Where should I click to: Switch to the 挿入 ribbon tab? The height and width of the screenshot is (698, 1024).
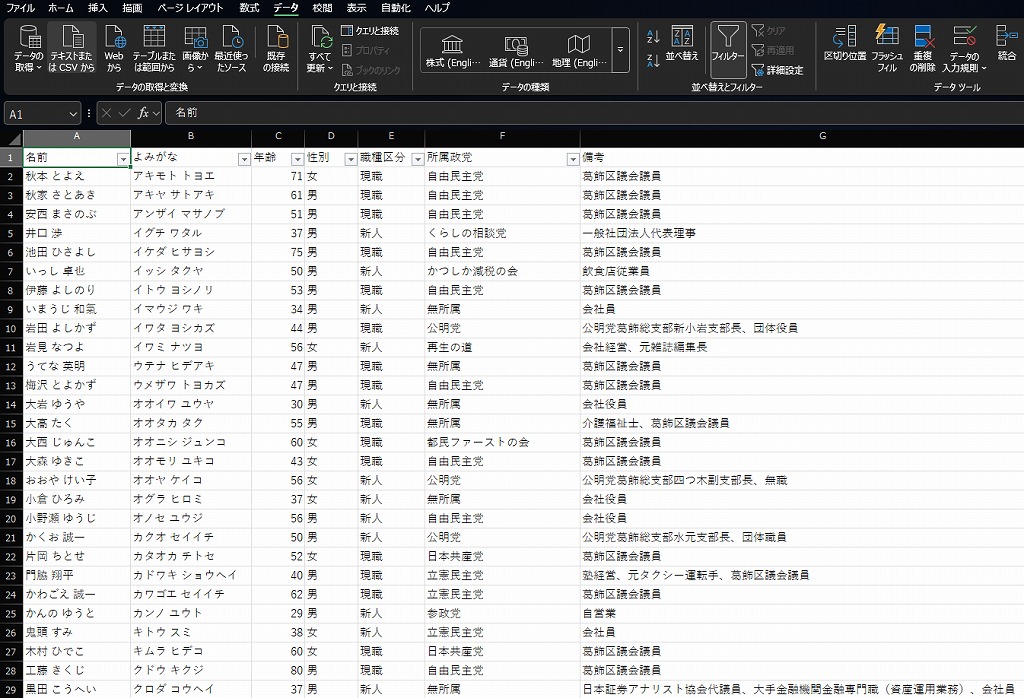(98, 8)
